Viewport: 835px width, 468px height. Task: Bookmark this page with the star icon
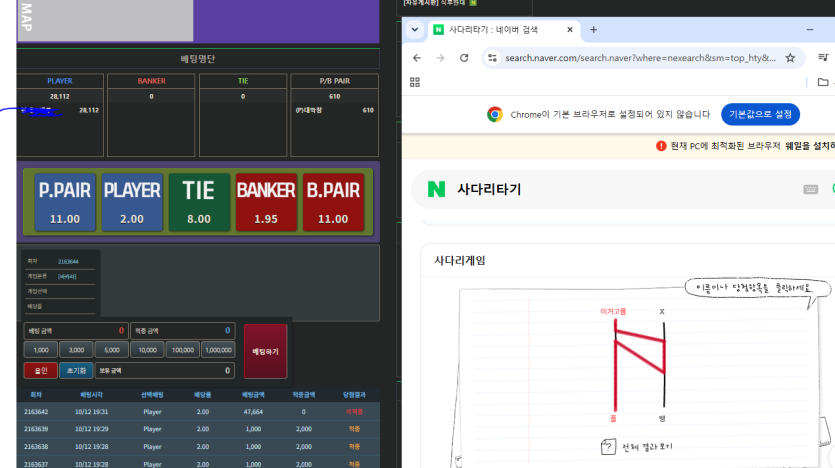point(790,58)
